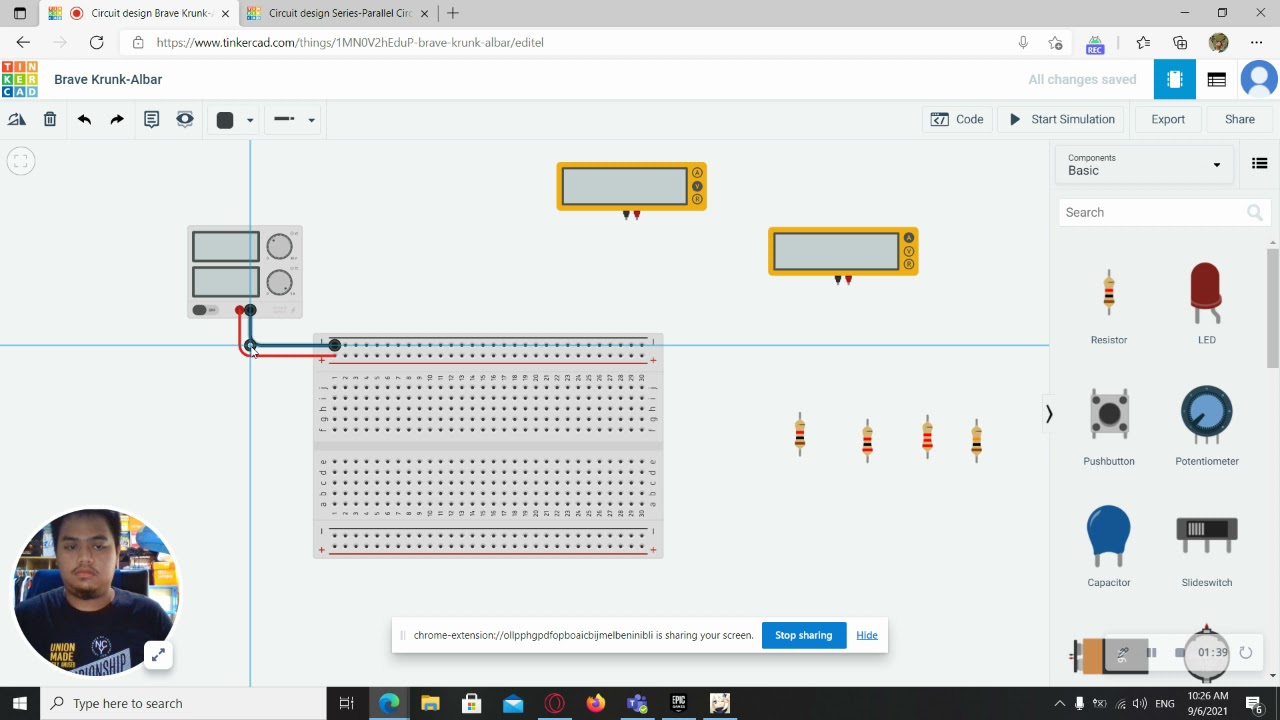Screen dimensions: 1280x720
Task: Switch to Series-Parallel Circuit browser tab
Action: 338,13
